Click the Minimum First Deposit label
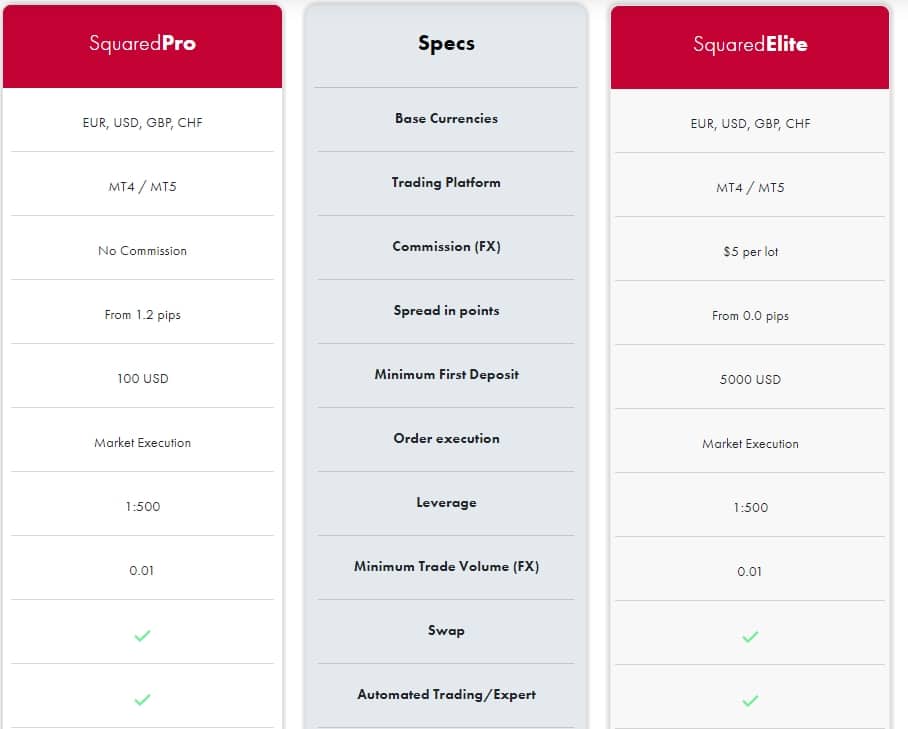Screen dimensions: 908x729 click(x=446, y=375)
